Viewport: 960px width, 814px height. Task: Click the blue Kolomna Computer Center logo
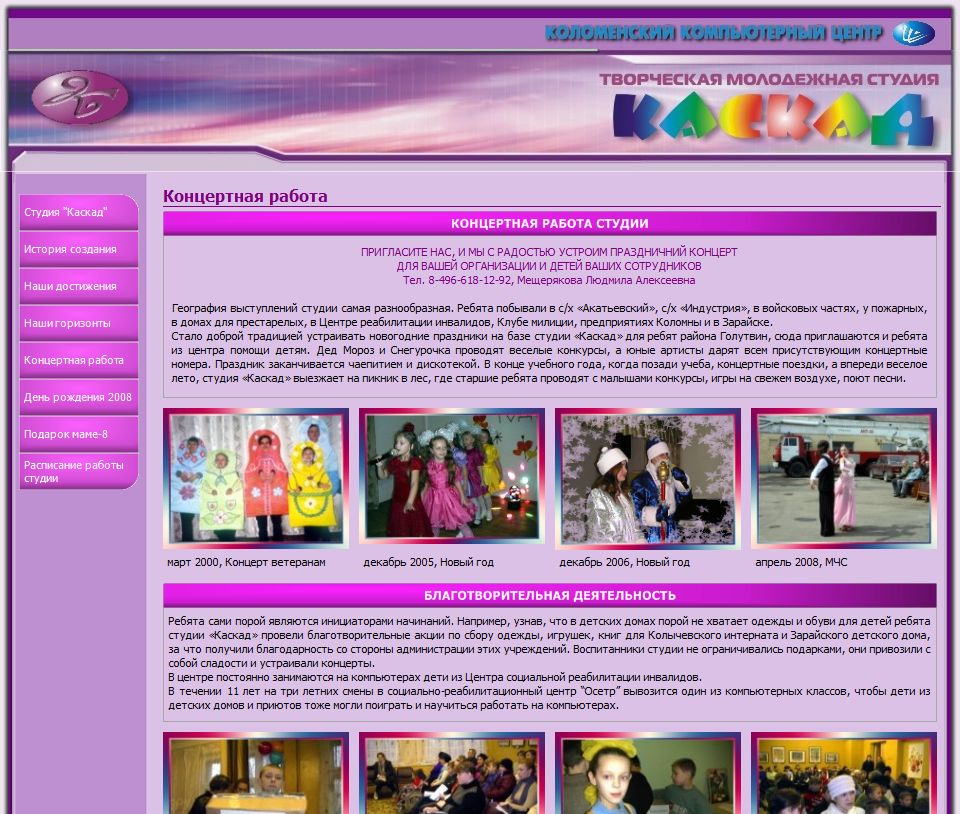click(913, 33)
